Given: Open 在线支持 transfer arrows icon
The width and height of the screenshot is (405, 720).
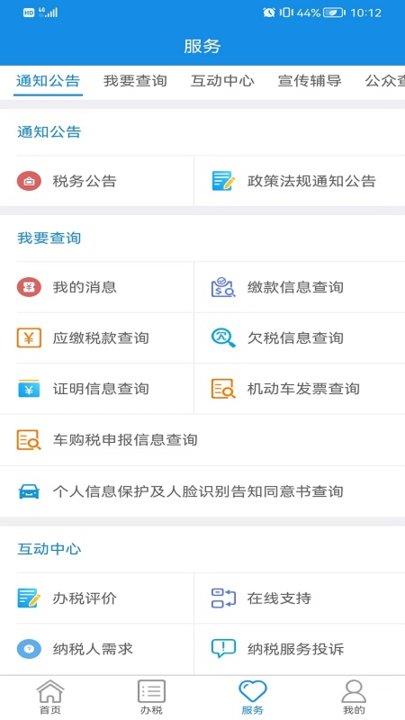Looking at the screenshot, I should coord(224,598).
